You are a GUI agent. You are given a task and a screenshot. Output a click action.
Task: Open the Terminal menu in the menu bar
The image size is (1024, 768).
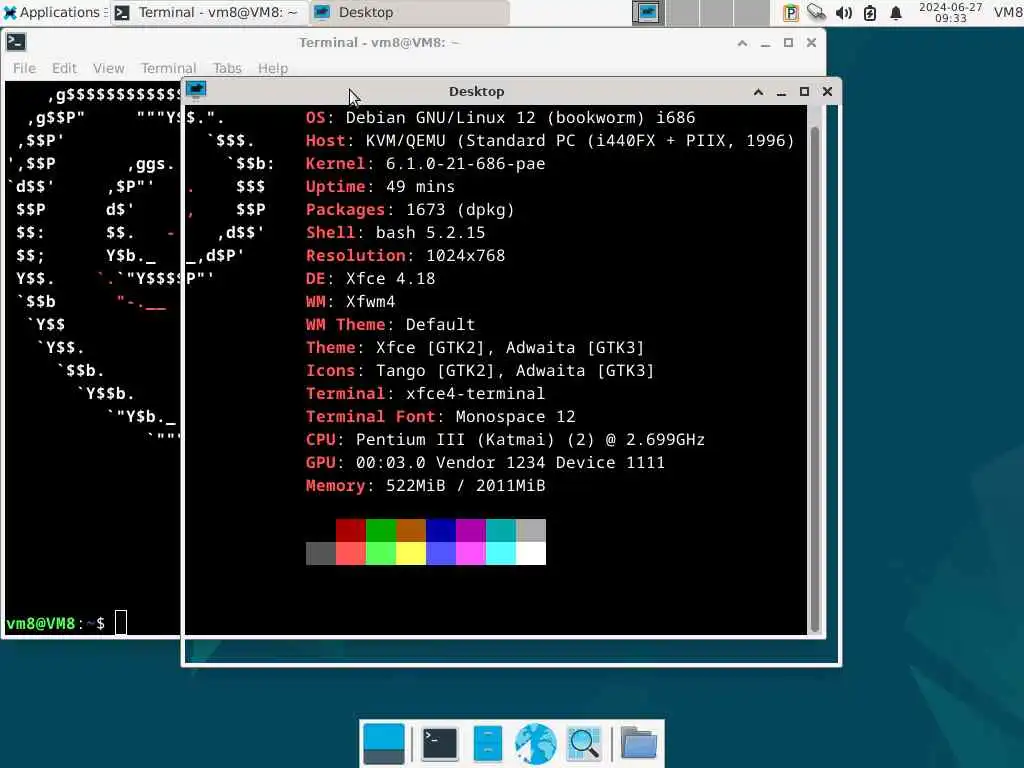click(168, 68)
